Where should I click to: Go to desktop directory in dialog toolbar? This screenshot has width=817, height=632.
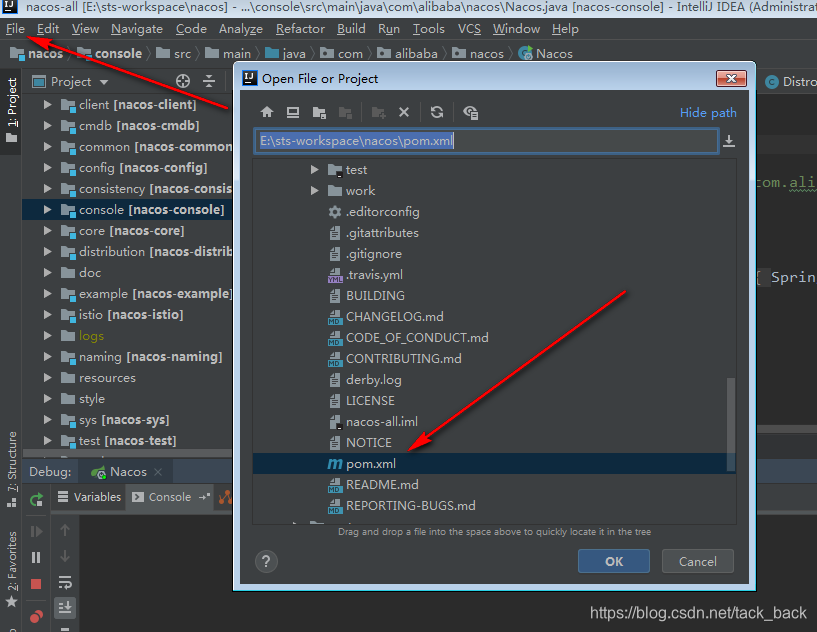pos(293,112)
